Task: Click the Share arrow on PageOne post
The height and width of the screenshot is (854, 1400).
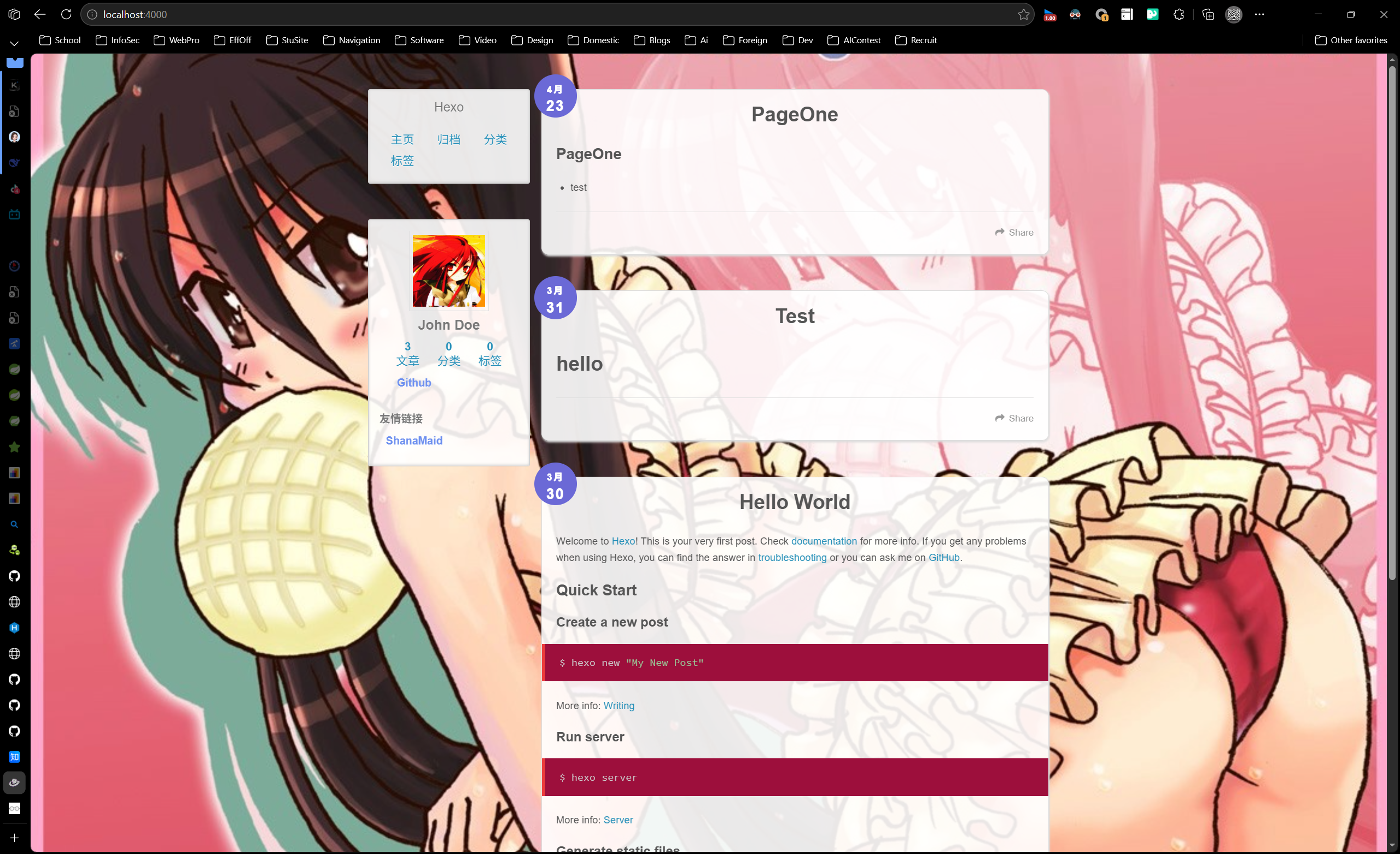Action: click(x=1000, y=232)
